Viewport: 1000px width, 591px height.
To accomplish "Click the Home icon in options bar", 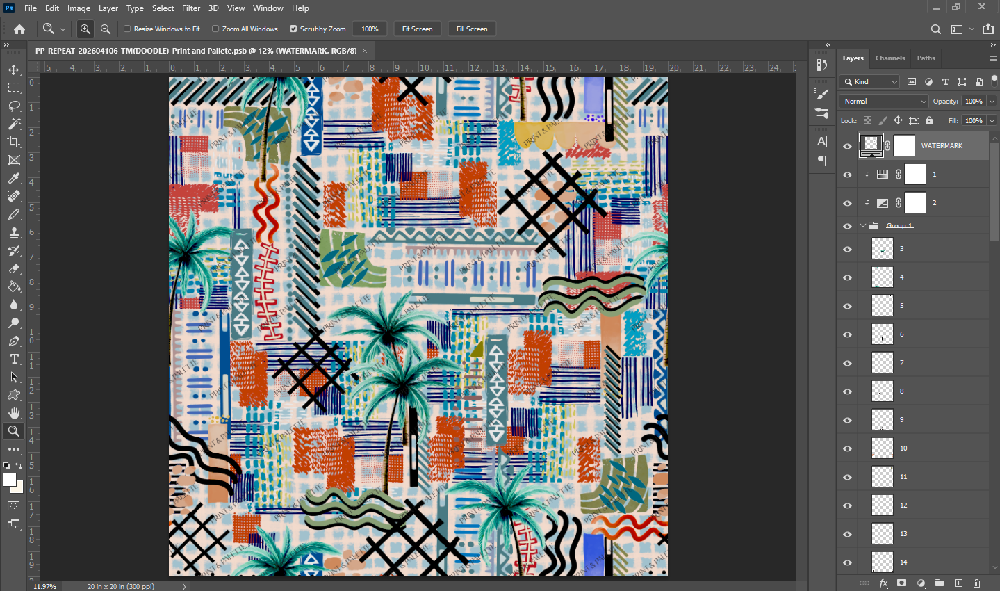I will [x=19, y=29].
